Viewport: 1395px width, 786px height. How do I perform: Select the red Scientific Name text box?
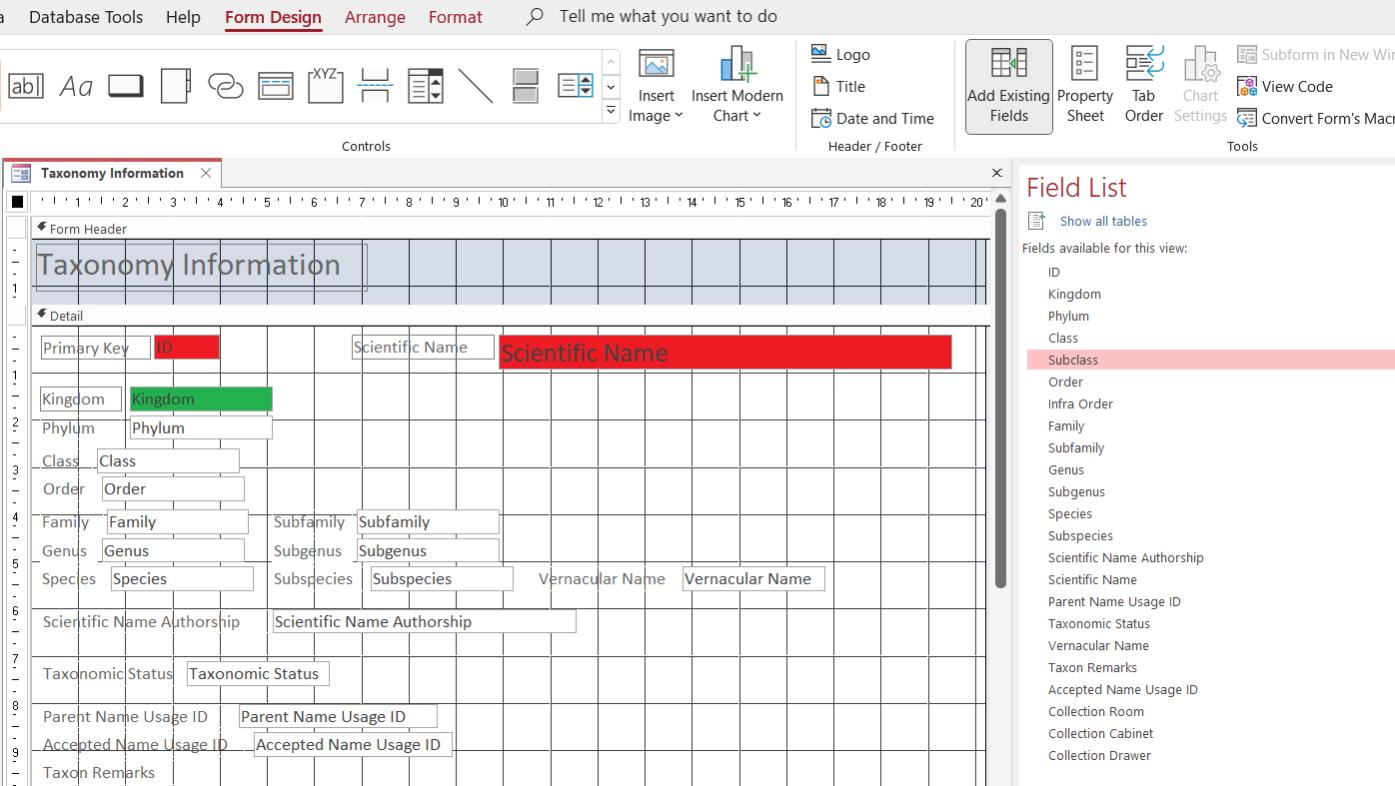(725, 352)
